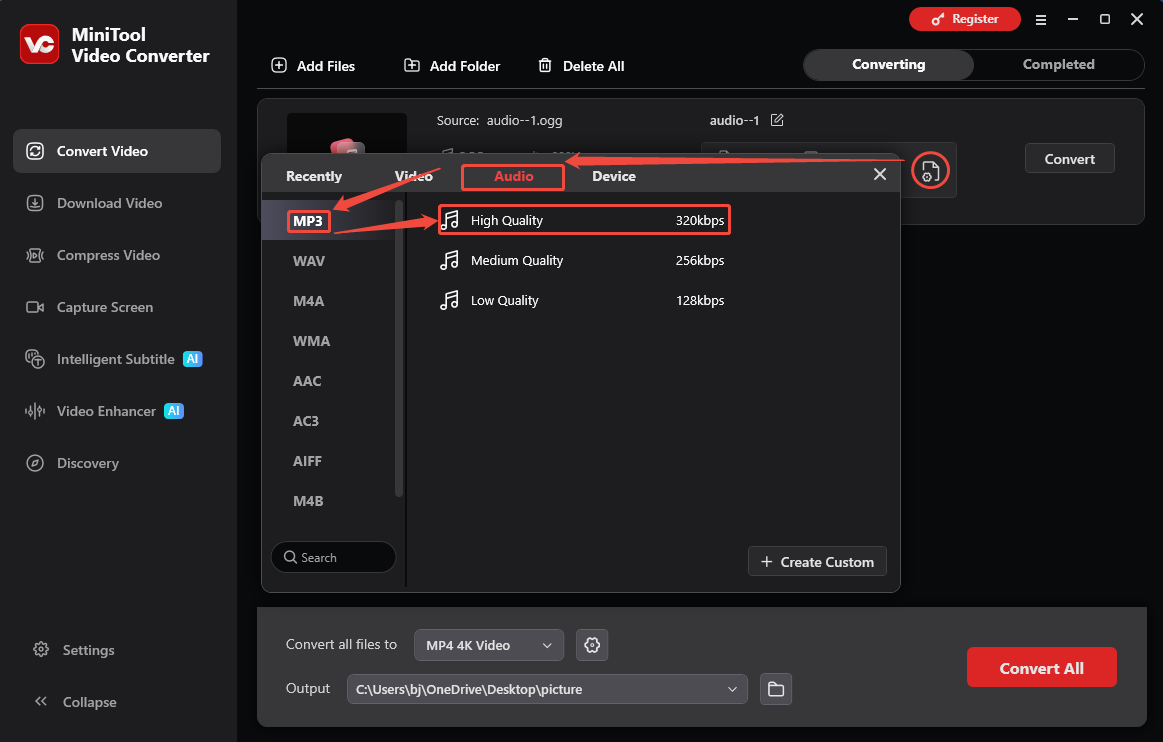Click the MiniTool Video Converter logo icon

pyautogui.click(x=39, y=44)
